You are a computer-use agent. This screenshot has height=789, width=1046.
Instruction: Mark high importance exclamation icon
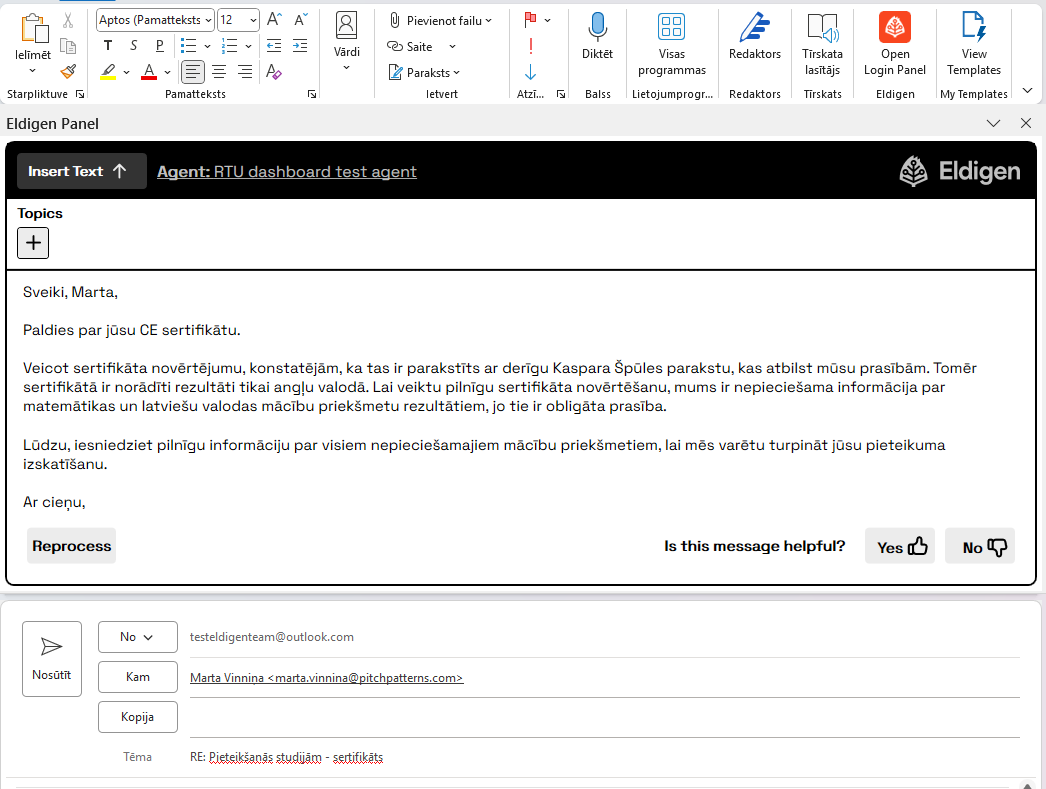coord(531,46)
